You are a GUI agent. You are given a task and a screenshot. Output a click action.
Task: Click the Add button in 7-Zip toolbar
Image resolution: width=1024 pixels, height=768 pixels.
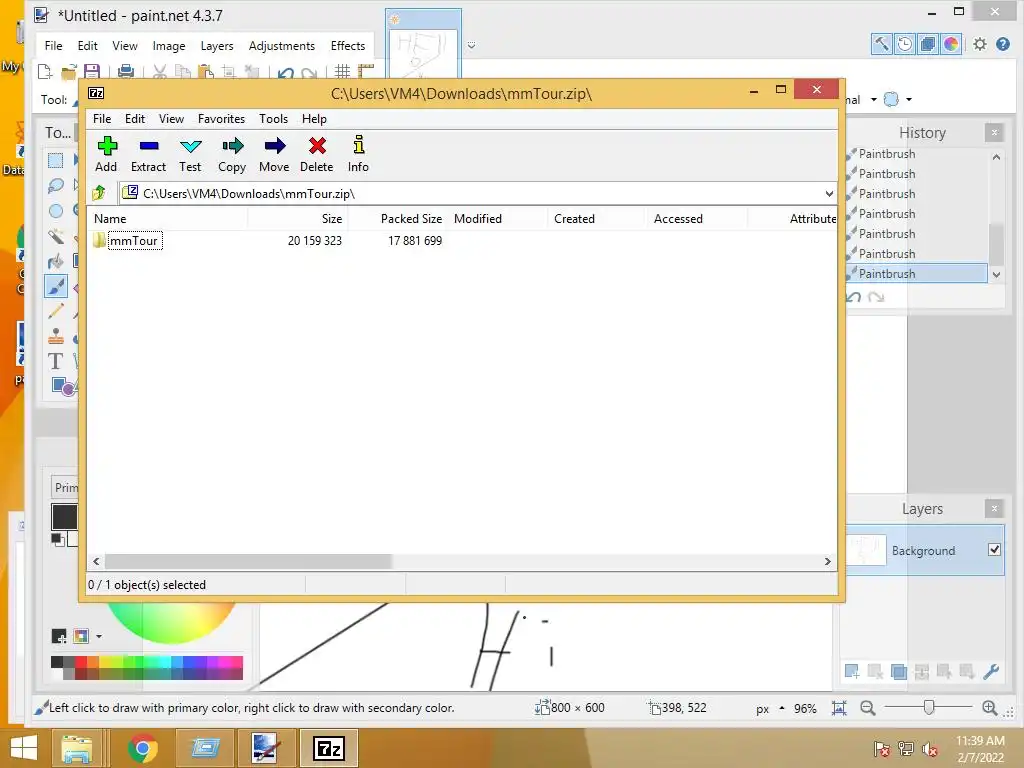(x=106, y=154)
